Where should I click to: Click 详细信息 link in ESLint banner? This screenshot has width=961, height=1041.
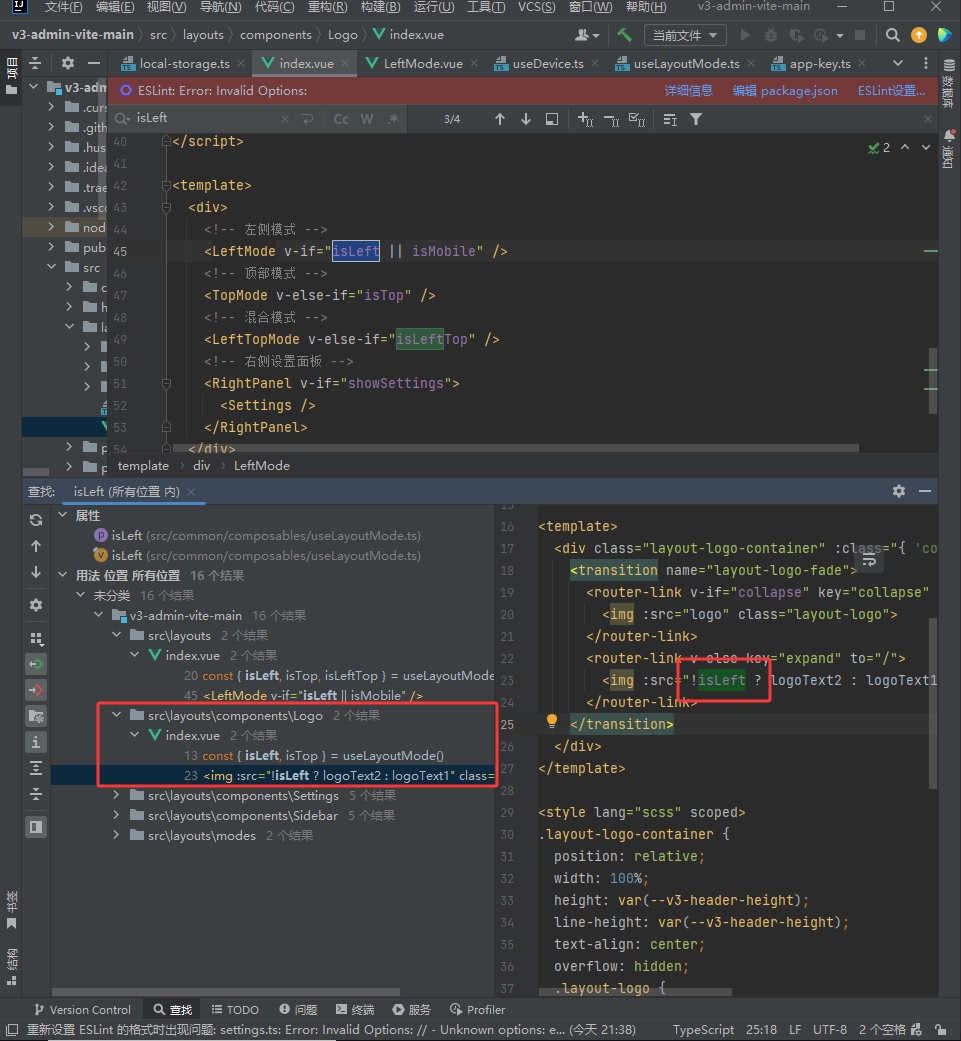(688, 91)
